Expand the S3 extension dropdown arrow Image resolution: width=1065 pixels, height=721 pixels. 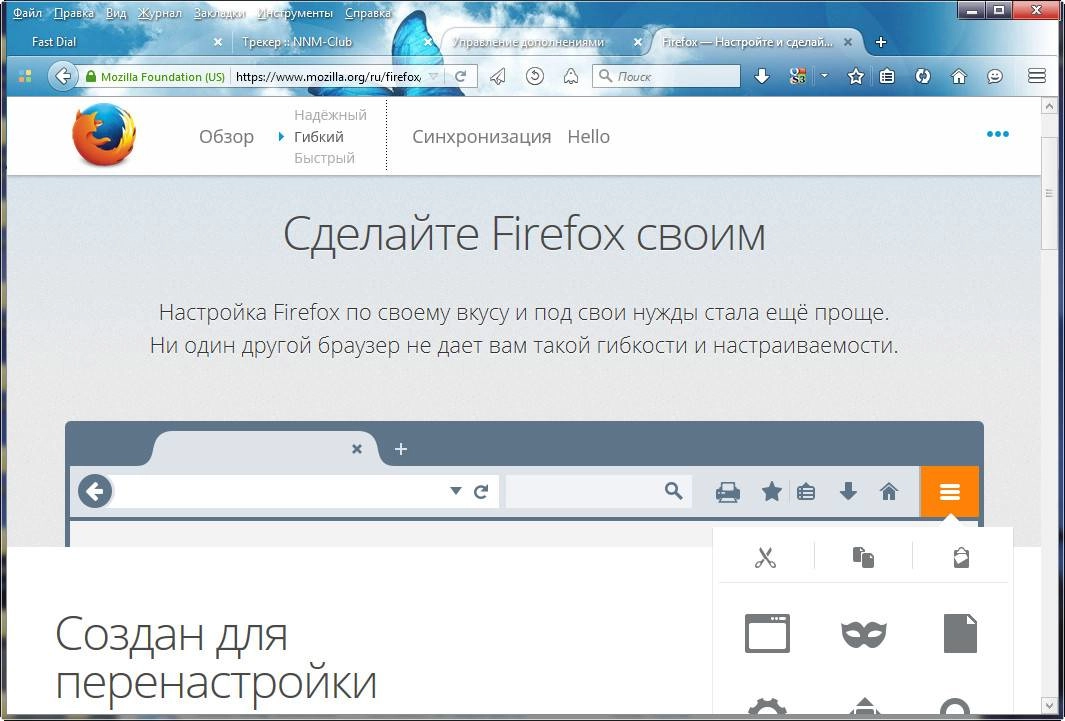tap(824, 76)
